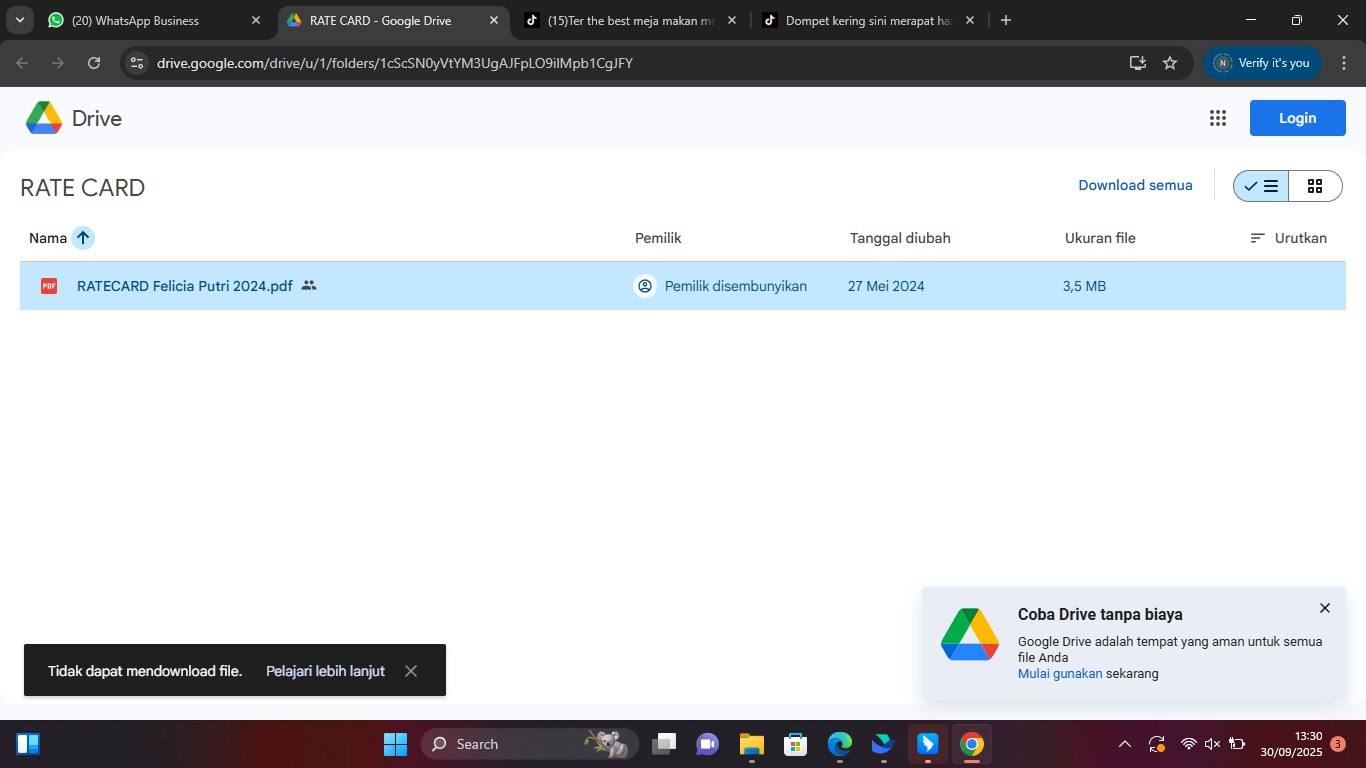Viewport: 1366px width, 768px height.
Task: Click the PDF icon of RATECARD file
Action: pyautogui.click(x=49, y=286)
